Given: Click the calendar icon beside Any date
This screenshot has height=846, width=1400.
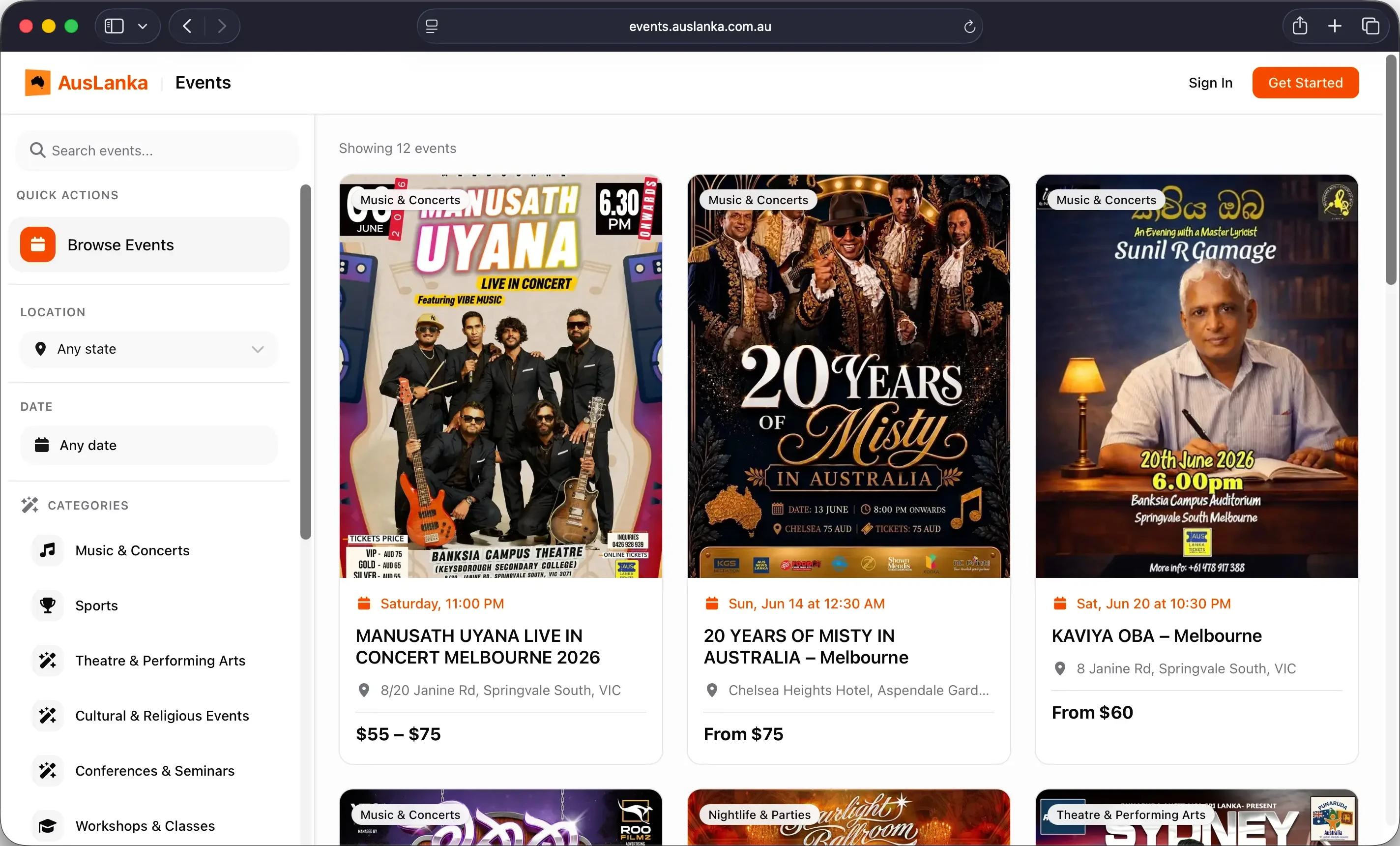Looking at the screenshot, I should coord(41,445).
